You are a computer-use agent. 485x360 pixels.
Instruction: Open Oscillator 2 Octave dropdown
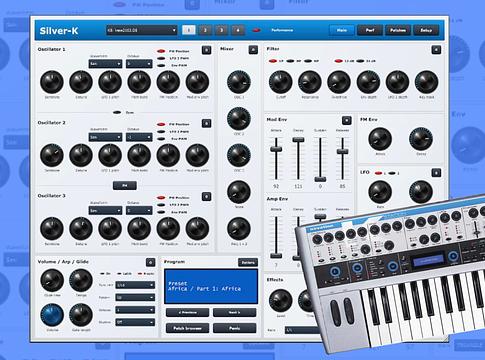pos(139,137)
